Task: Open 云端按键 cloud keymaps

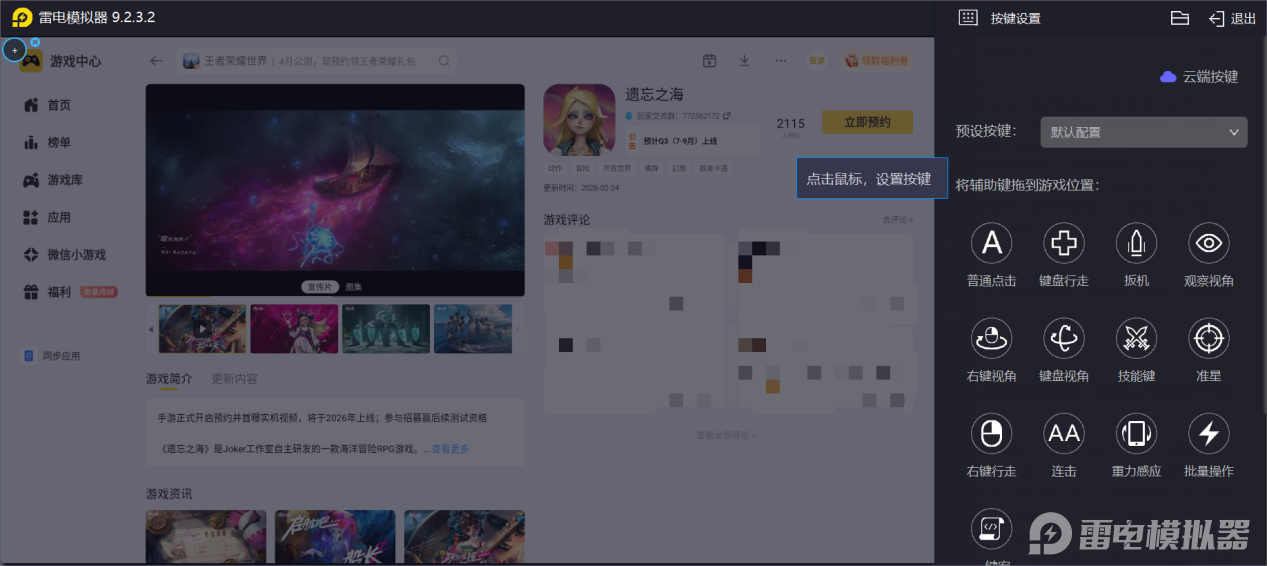Action: click(x=1199, y=77)
